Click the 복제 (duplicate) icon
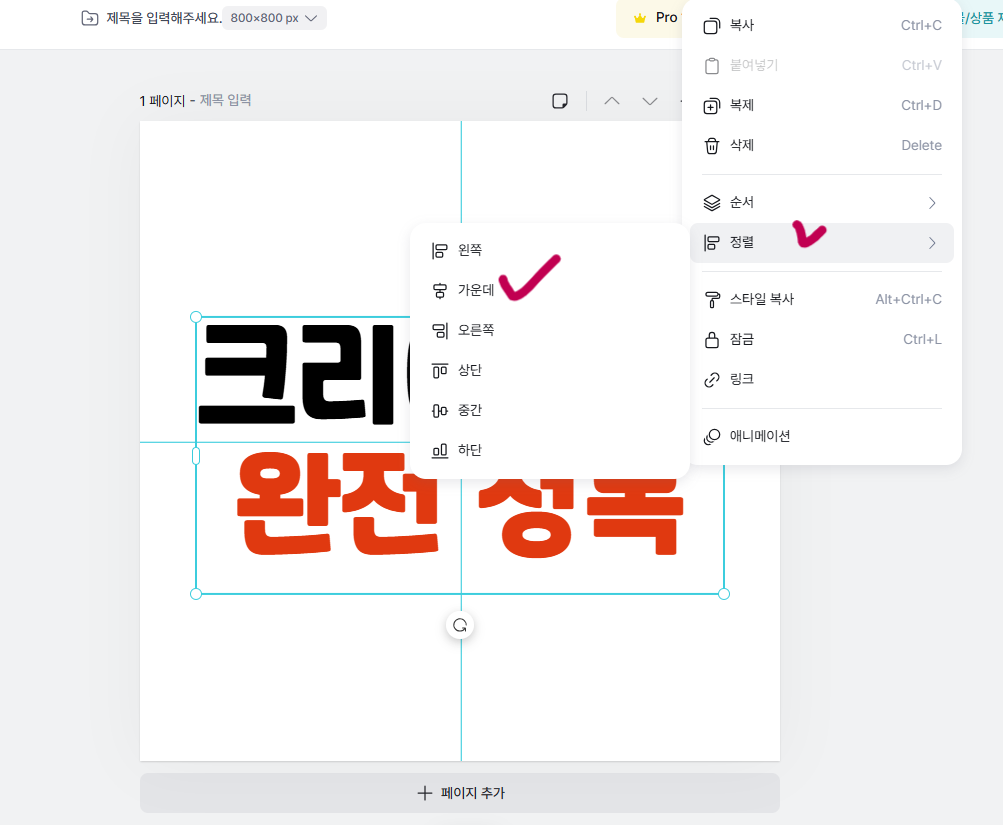The height and width of the screenshot is (825, 1003). pos(711,105)
